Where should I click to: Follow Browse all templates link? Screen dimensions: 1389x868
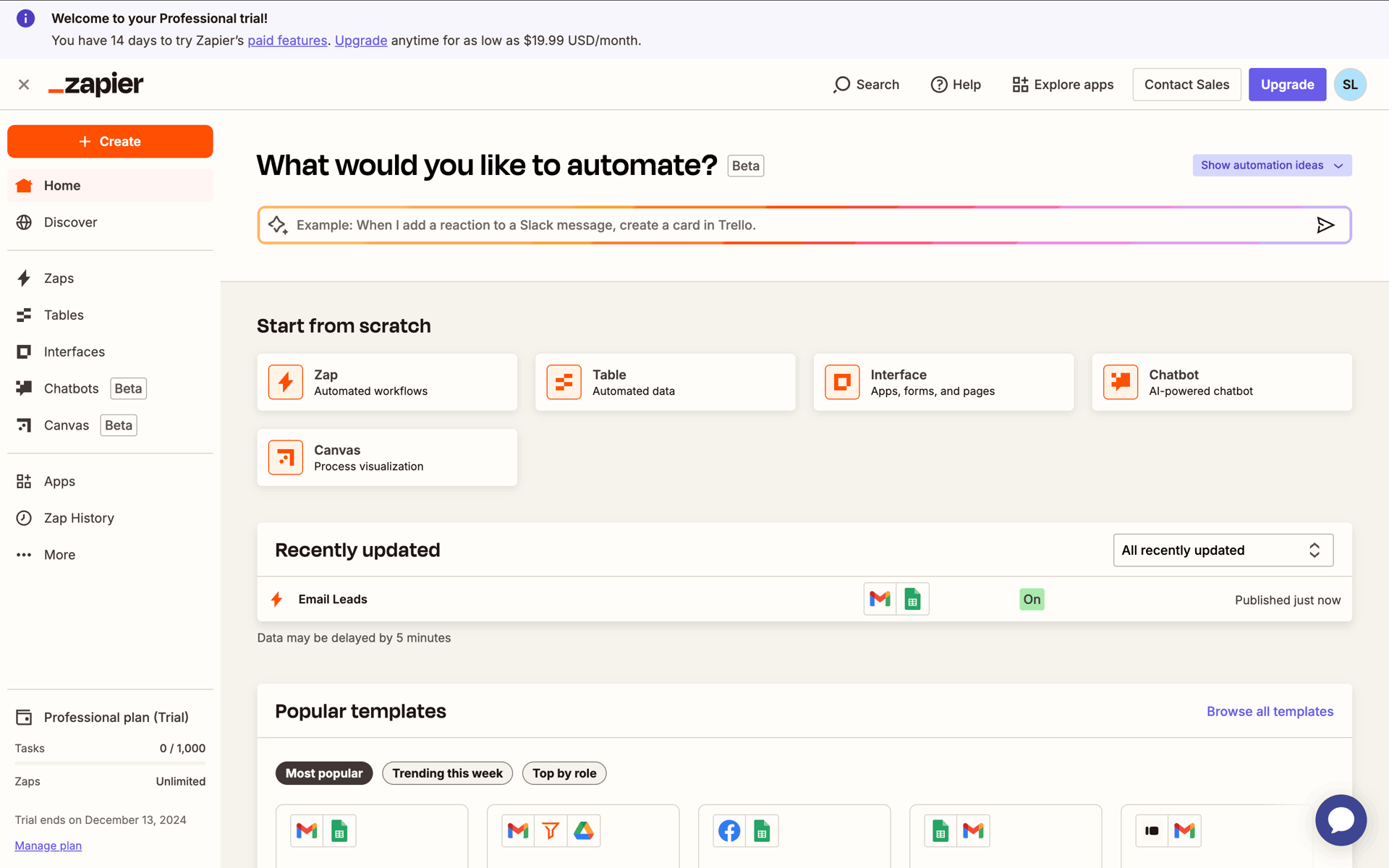coord(1270,711)
